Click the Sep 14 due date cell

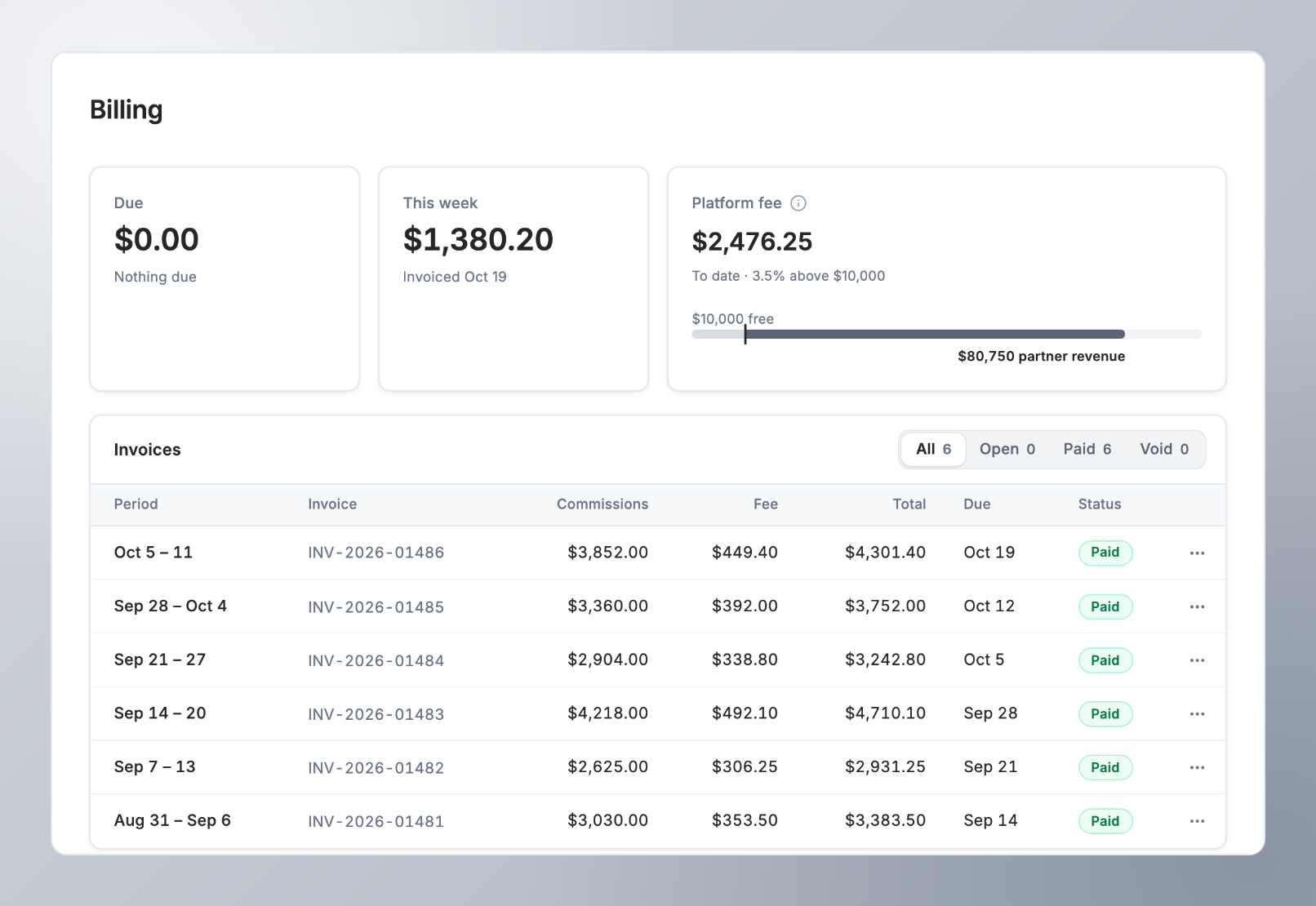[x=990, y=820]
